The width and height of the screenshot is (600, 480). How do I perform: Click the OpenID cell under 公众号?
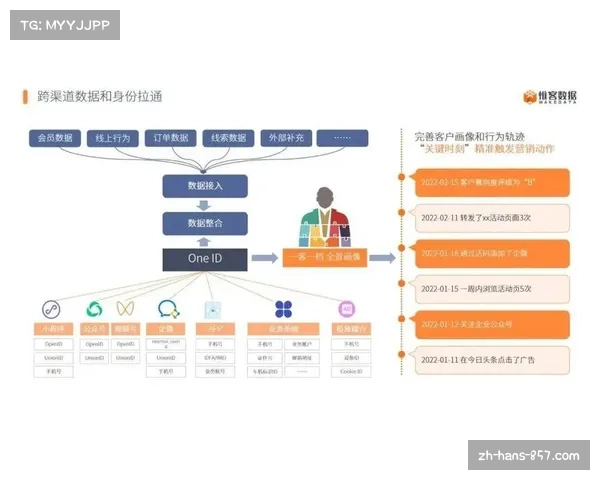pos(94,344)
